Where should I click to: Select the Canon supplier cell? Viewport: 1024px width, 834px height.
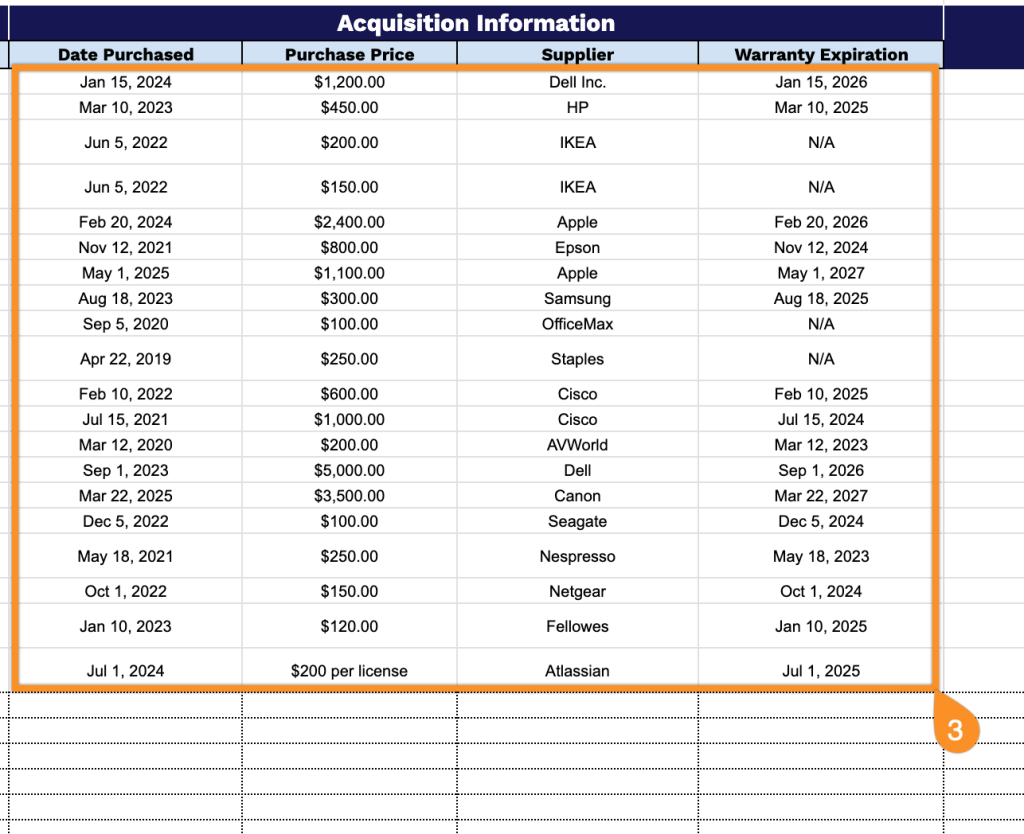tap(577, 496)
